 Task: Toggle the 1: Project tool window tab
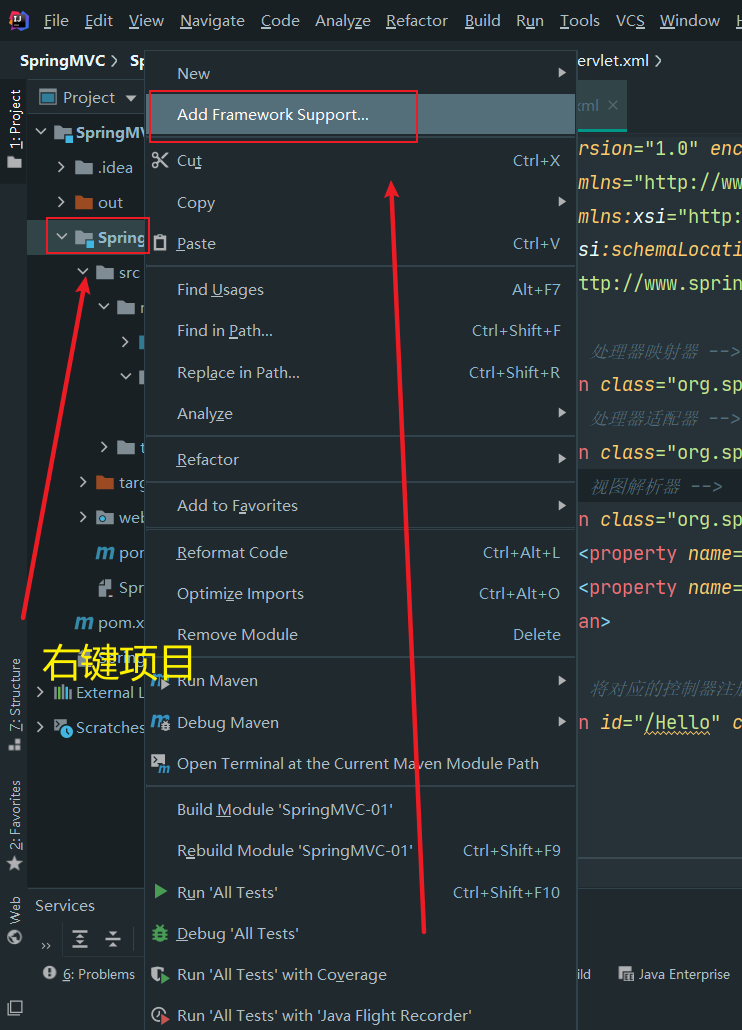tap(14, 129)
